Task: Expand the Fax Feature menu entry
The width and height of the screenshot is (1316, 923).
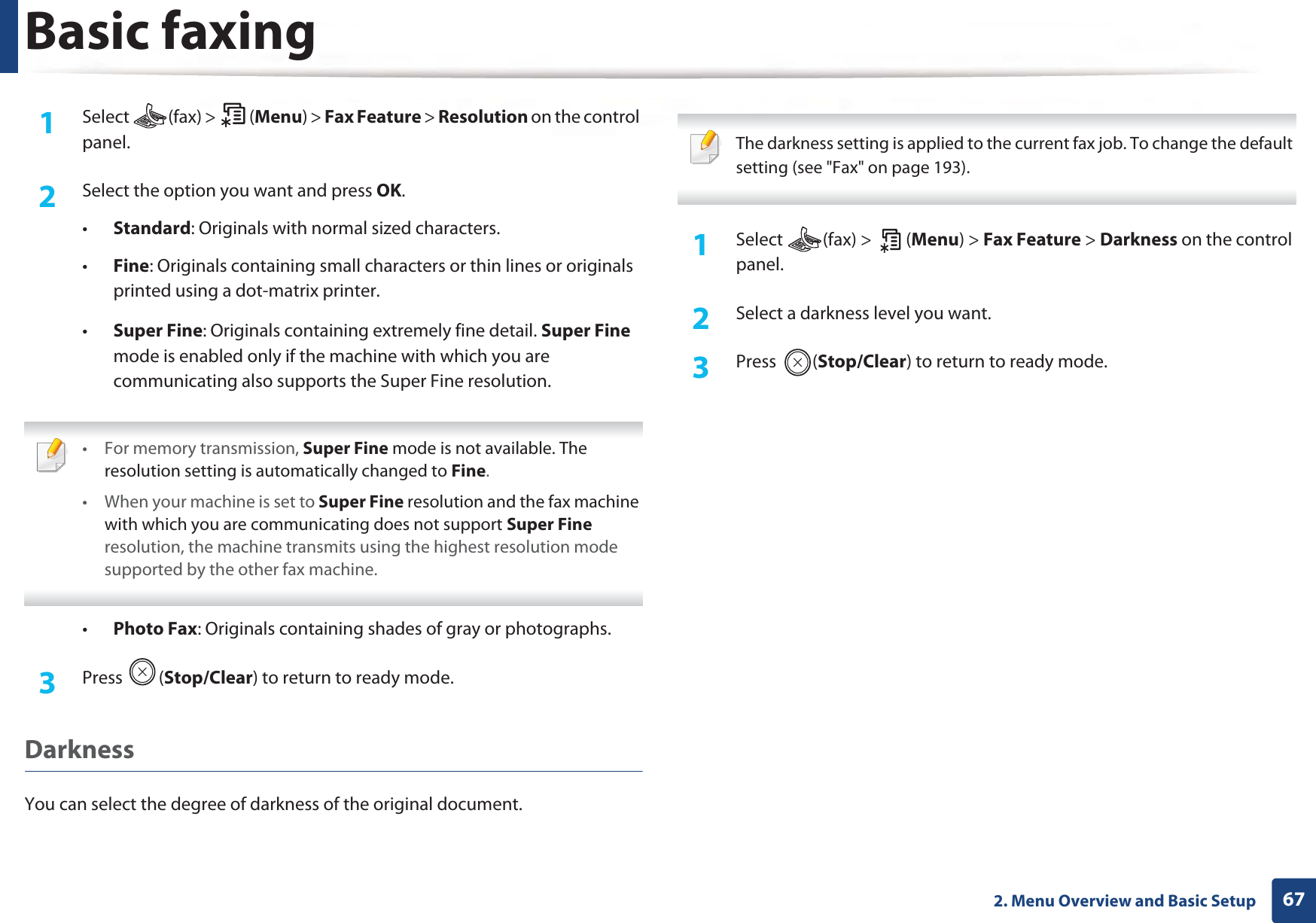Action: [373, 117]
